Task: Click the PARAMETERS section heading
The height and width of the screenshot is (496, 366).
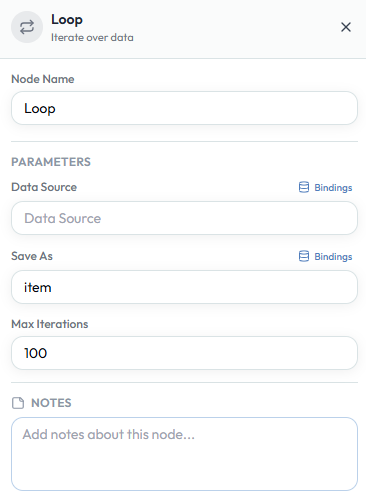Action: [x=51, y=162]
